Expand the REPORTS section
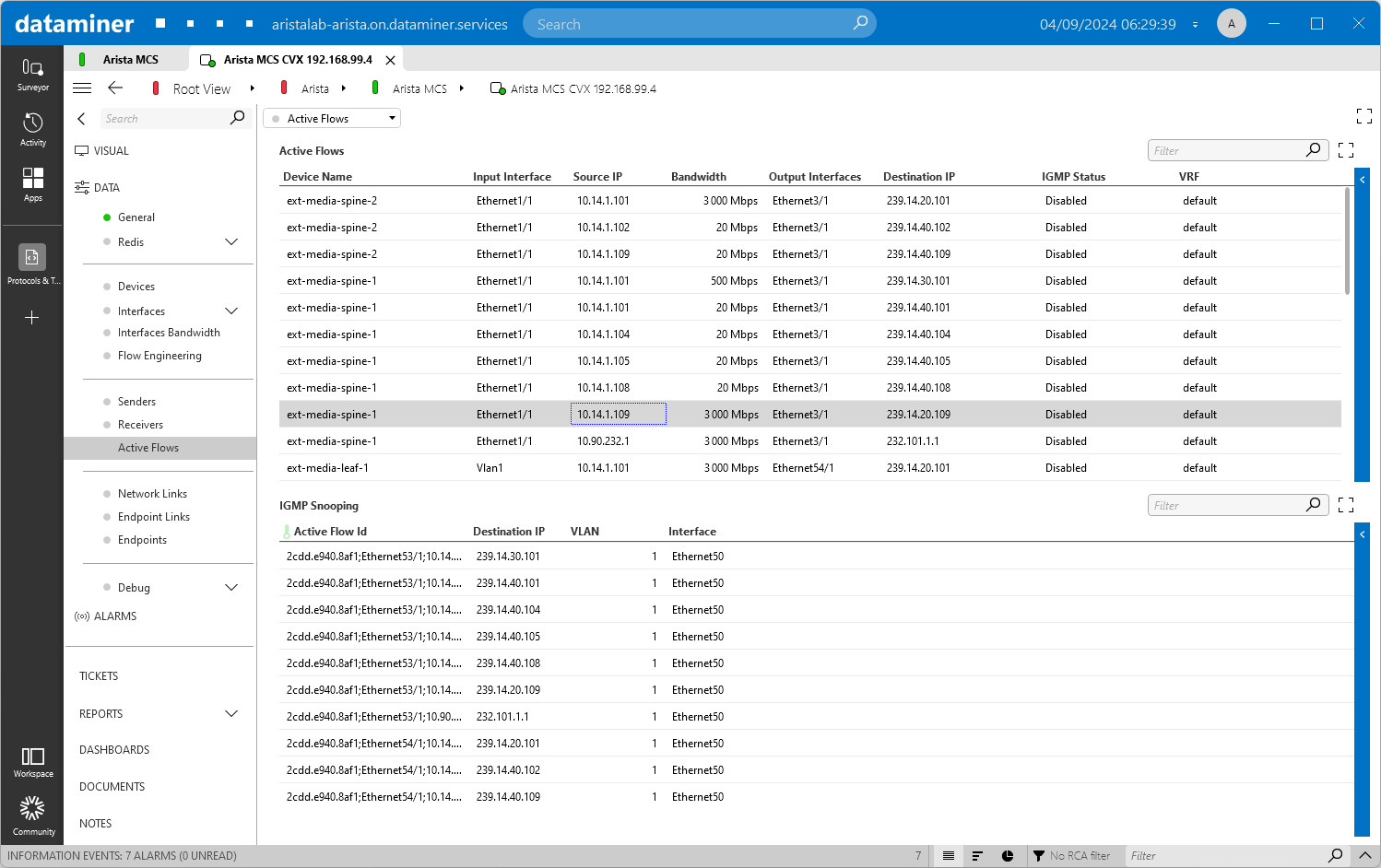The width and height of the screenshot is (1381, 868). click(x=231, y=714)
